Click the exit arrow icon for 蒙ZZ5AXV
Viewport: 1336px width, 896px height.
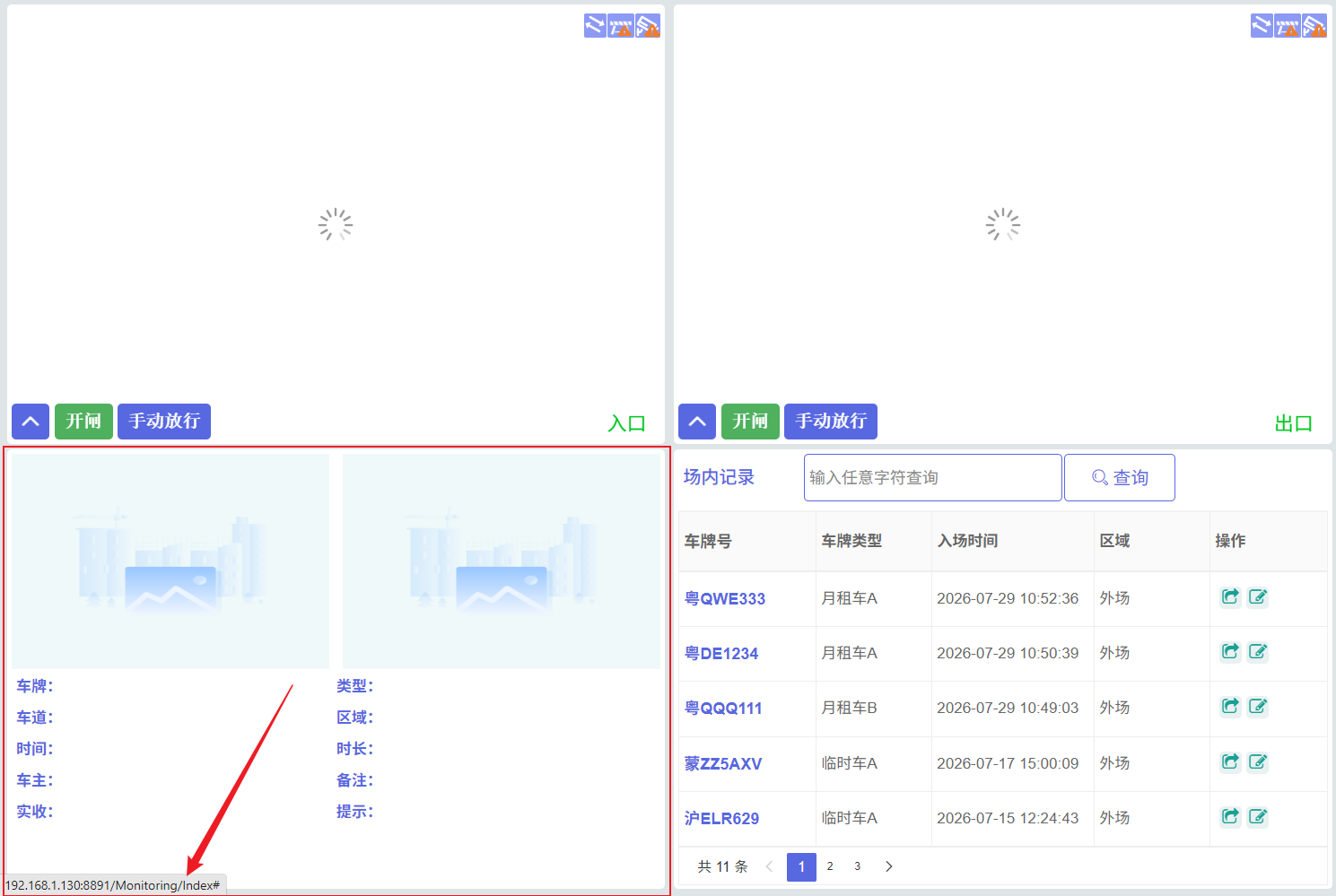(x=1230, y=762)
